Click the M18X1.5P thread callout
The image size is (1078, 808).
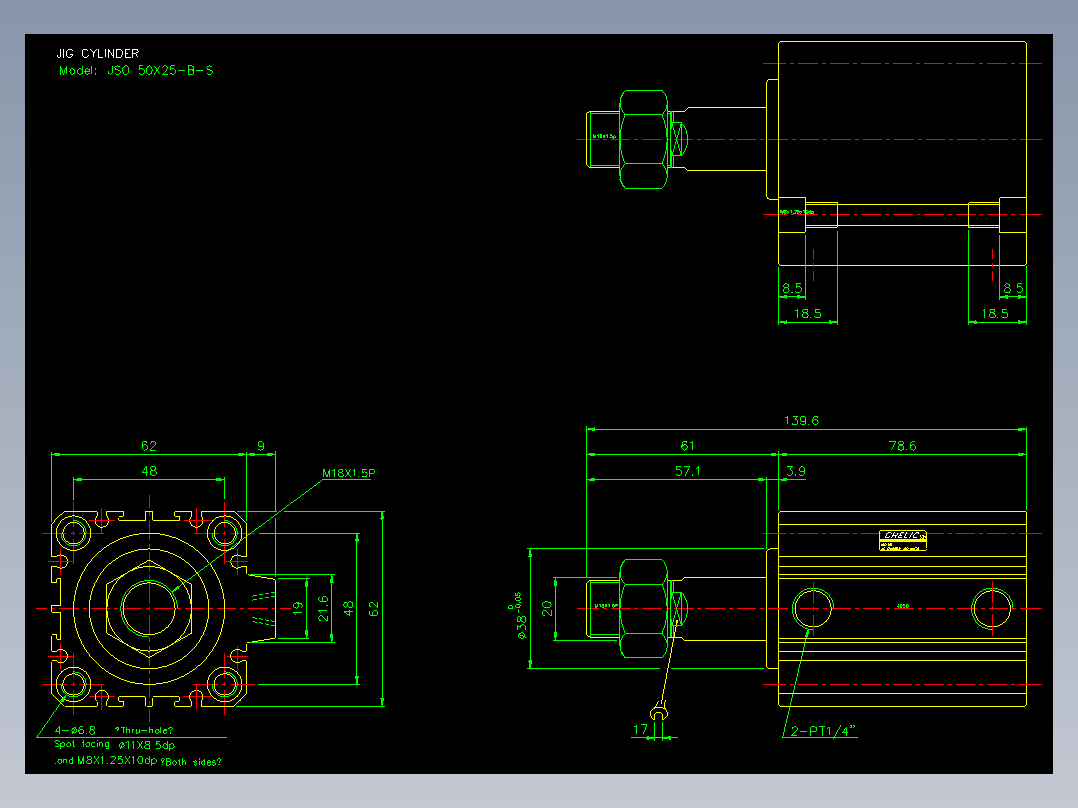point(349,473)
